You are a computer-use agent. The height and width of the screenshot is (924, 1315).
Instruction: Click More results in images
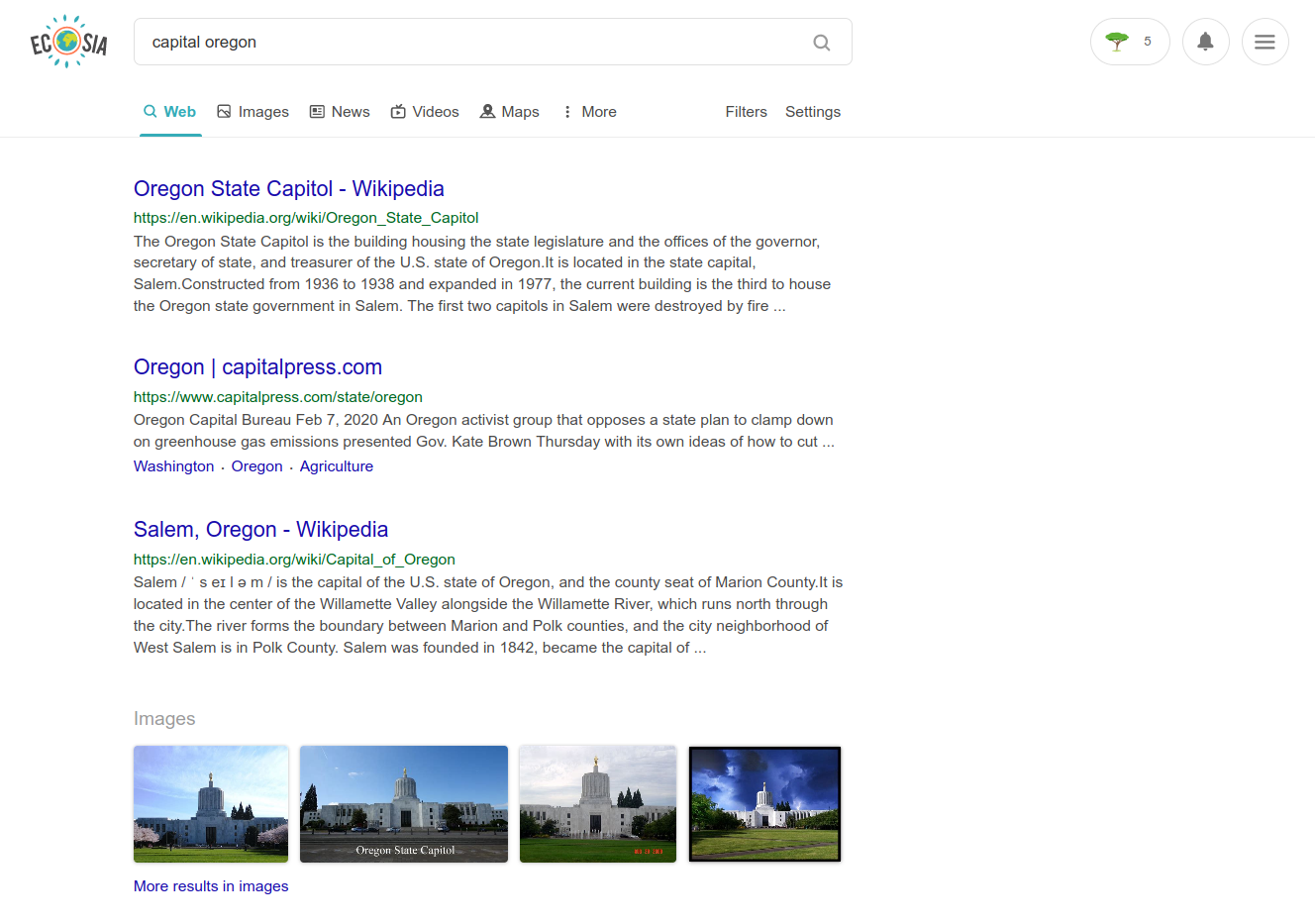[x=211, y=886]
